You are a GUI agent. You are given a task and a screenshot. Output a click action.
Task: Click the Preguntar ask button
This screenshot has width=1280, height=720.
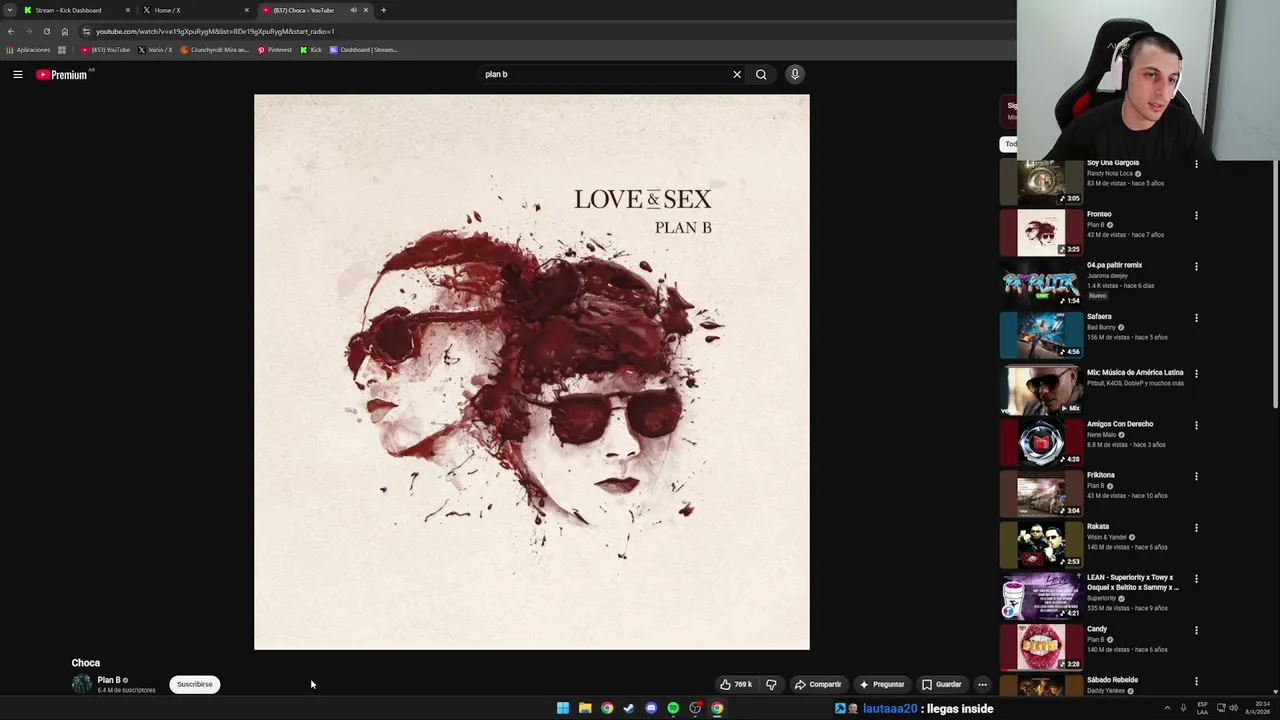click(x=881, y=684)
